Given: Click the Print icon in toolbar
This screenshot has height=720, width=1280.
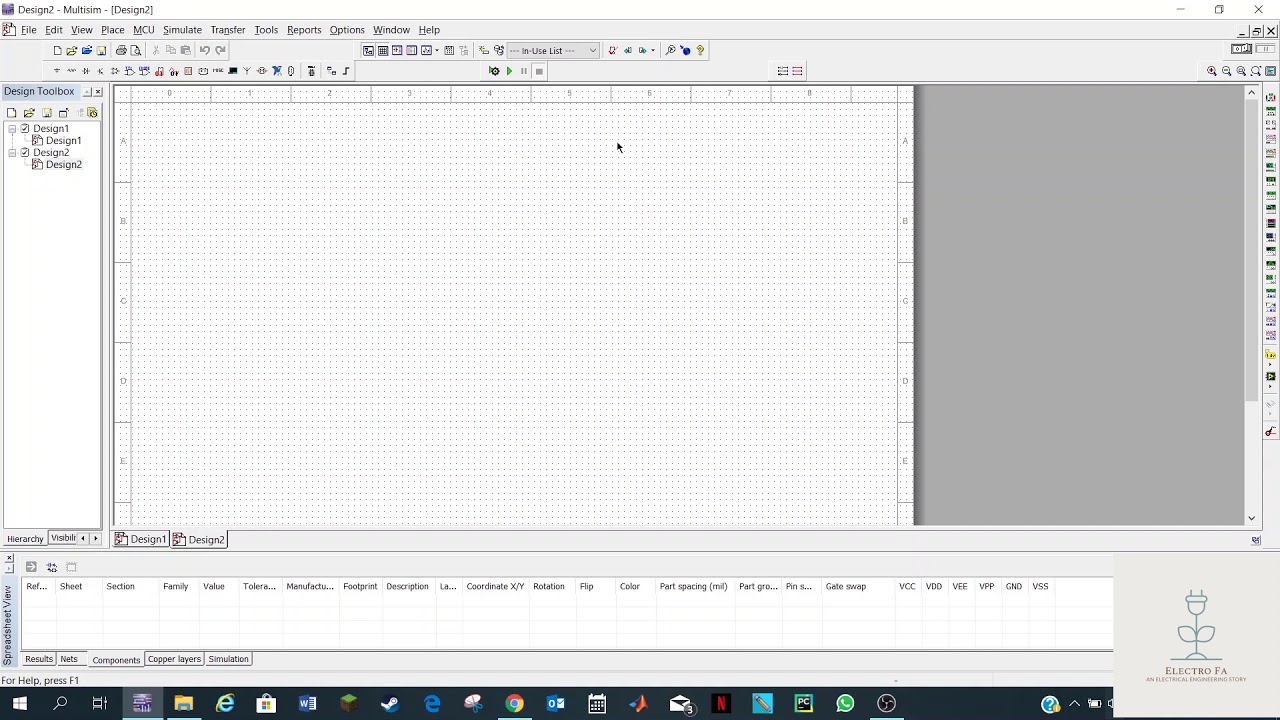Looking at the screenshot, I should pyautogui.click(x=121, y=50).
